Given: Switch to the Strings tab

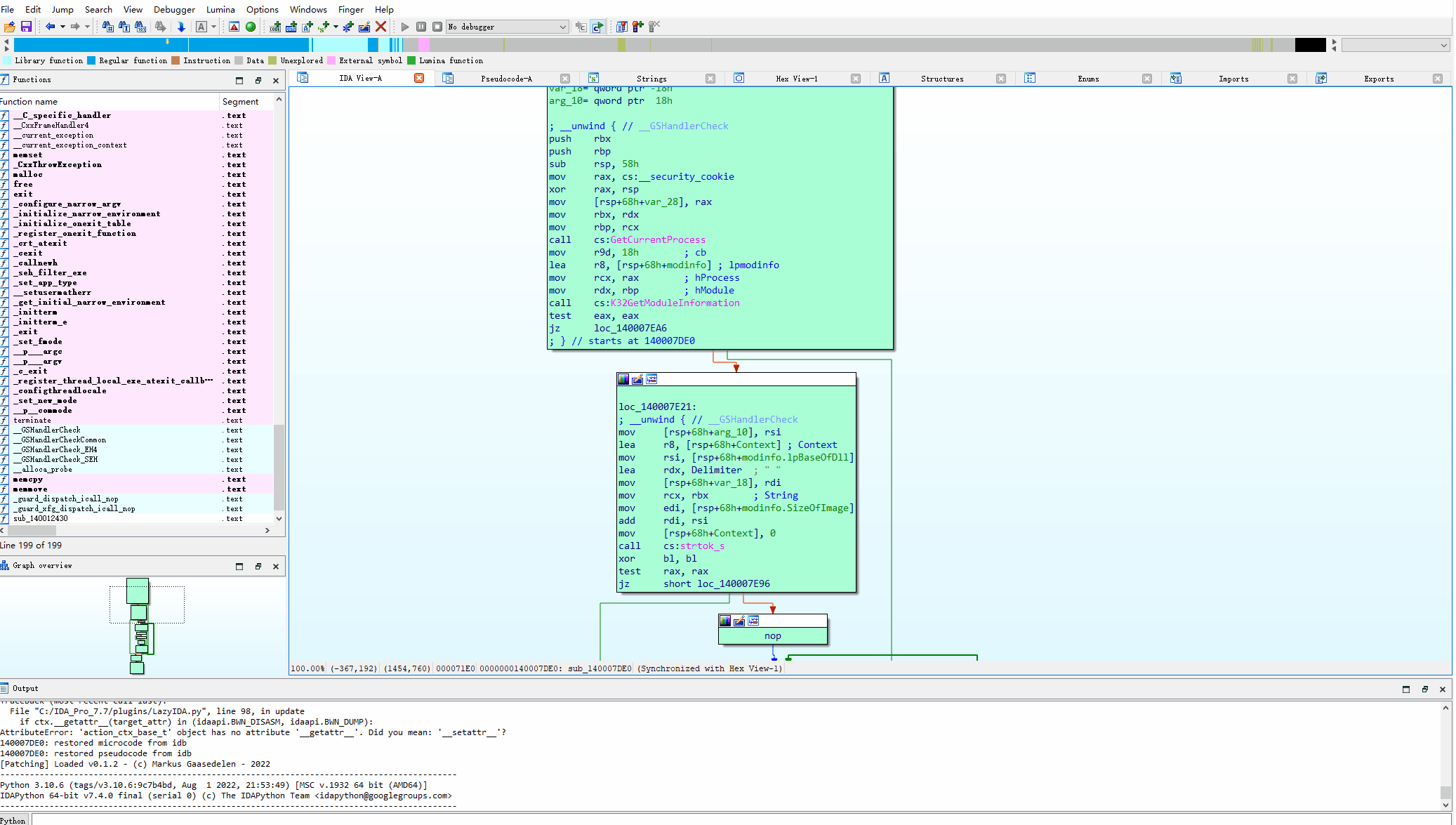Looking at the screenshot, I should pyautogui.click(x=651, y=79).
